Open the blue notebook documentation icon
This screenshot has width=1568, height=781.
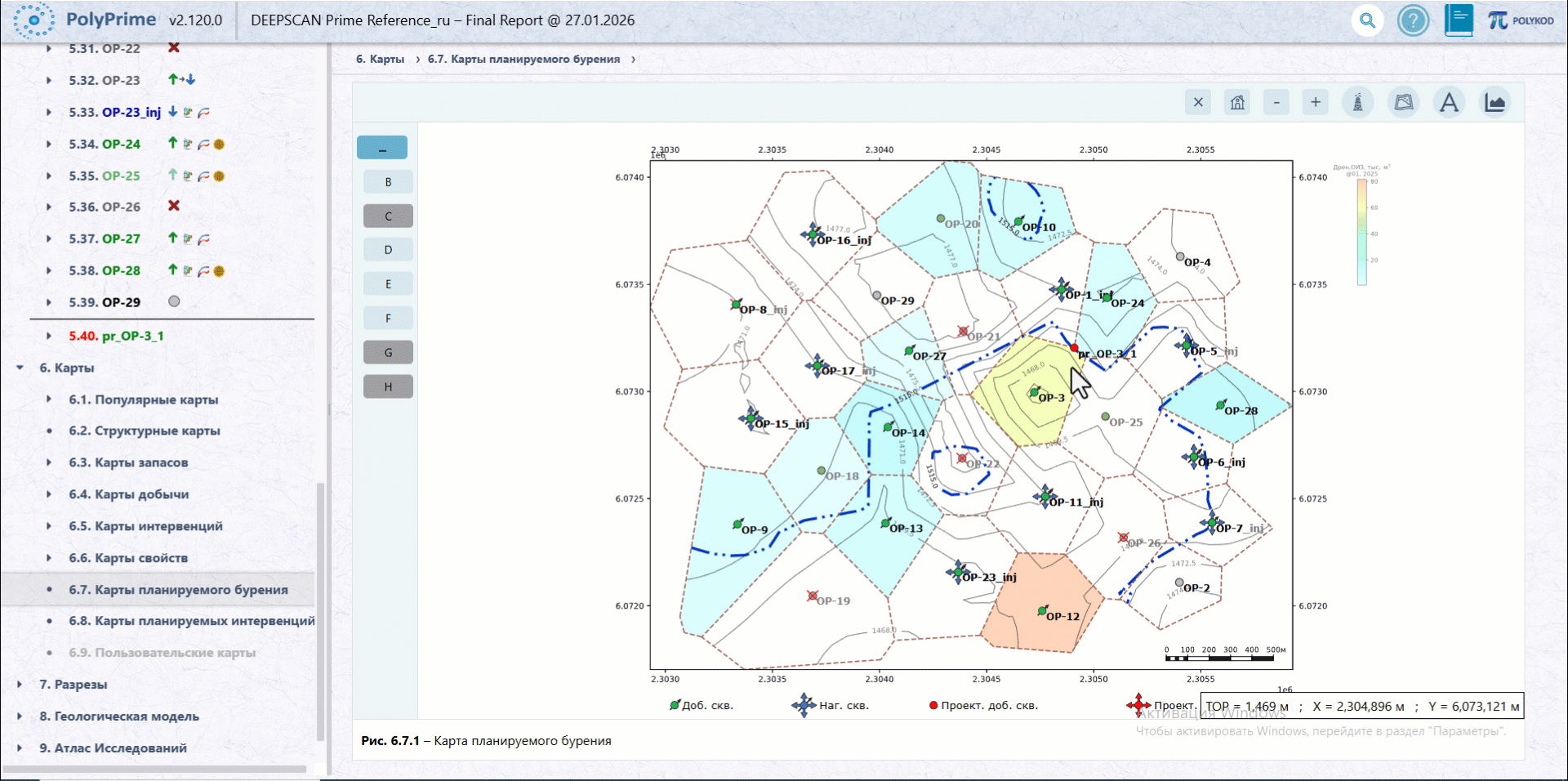(x=1459, y=20)
